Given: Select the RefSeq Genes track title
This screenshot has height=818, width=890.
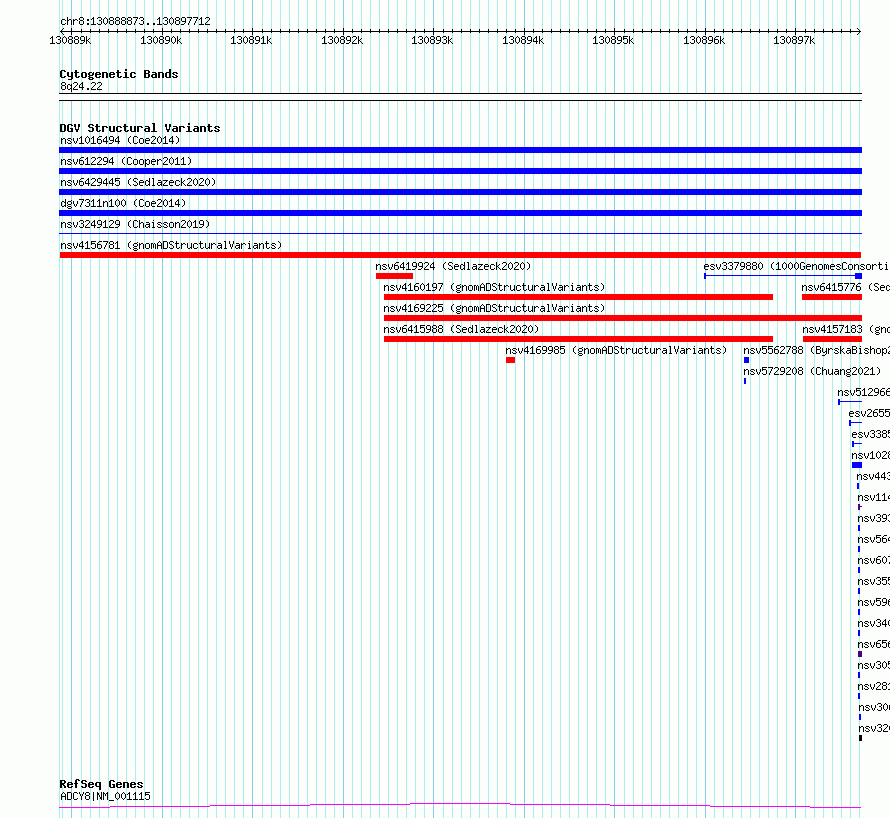Looking at the screenshot, I should pos(101,784).
